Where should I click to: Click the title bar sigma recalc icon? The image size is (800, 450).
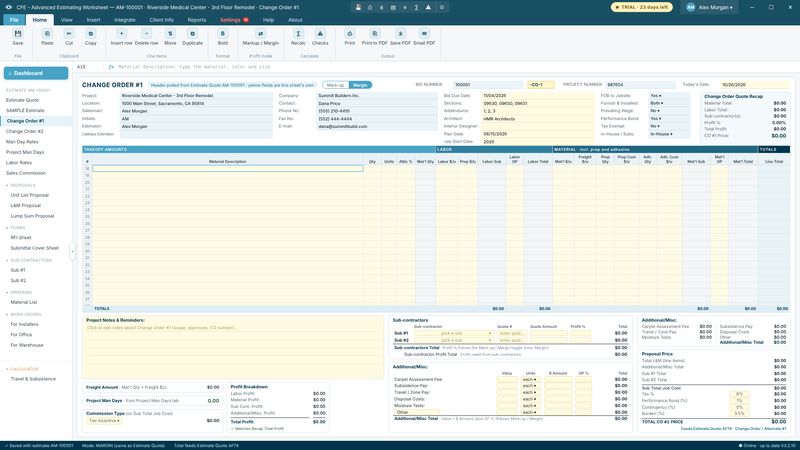pyautogui.click(x=416, y=8)
